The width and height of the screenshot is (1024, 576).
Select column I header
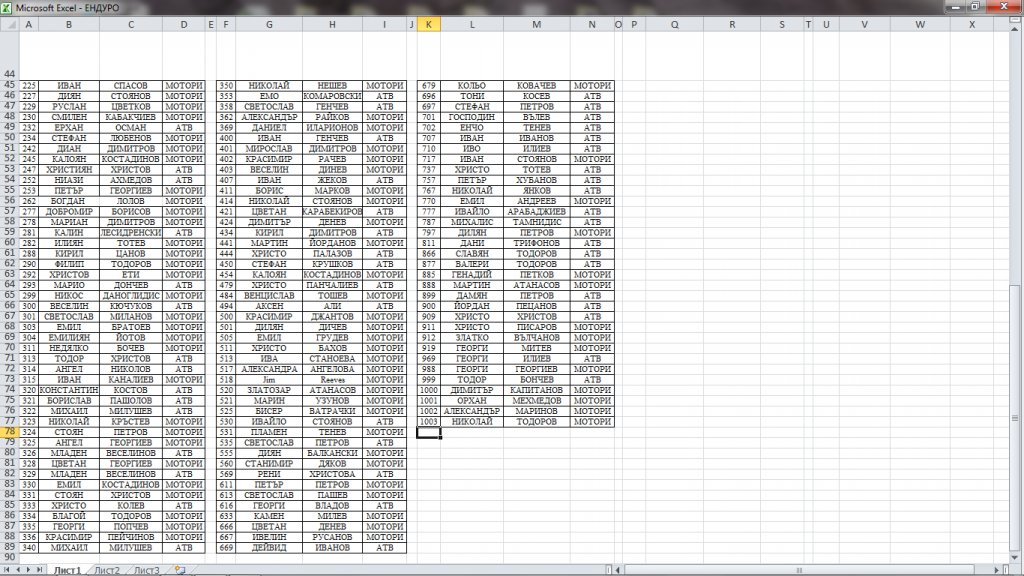[x=384, y=24]
